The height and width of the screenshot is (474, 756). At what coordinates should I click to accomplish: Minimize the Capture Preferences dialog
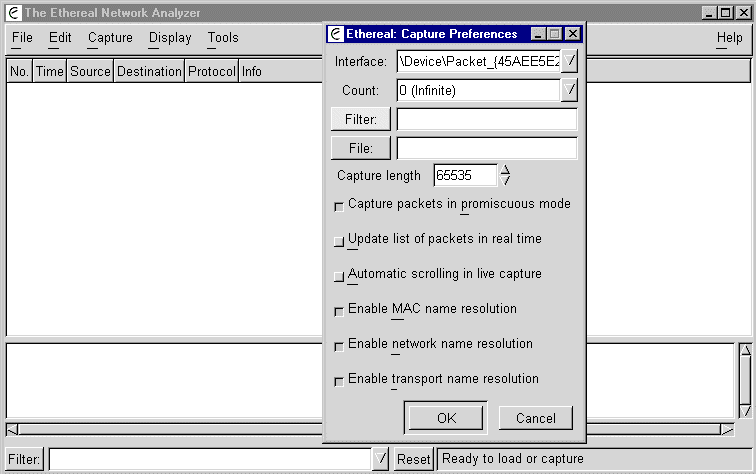[538, 34]
